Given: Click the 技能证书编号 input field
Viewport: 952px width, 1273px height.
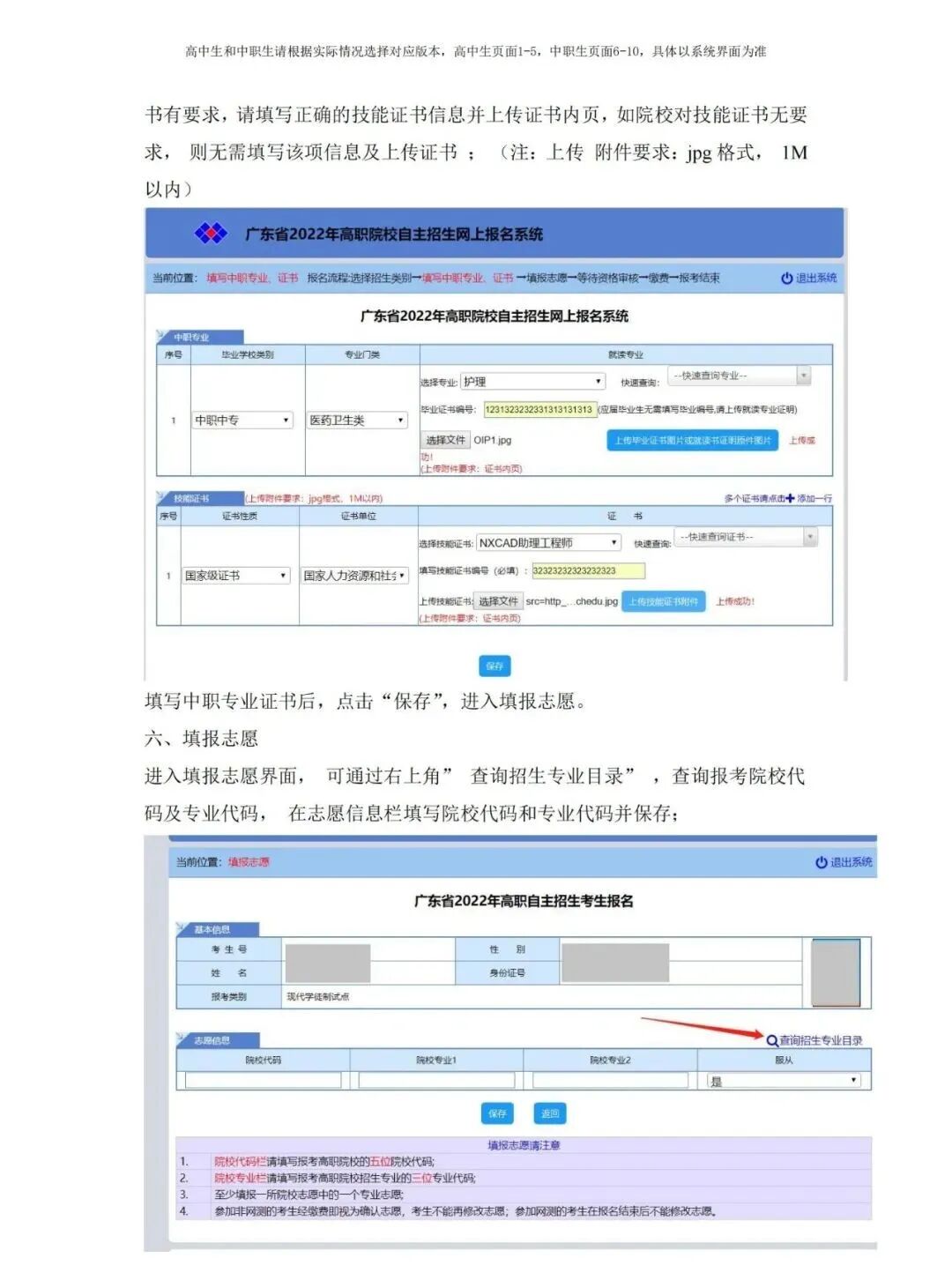Looking at the screenshot, I should [x=588, y=571].
